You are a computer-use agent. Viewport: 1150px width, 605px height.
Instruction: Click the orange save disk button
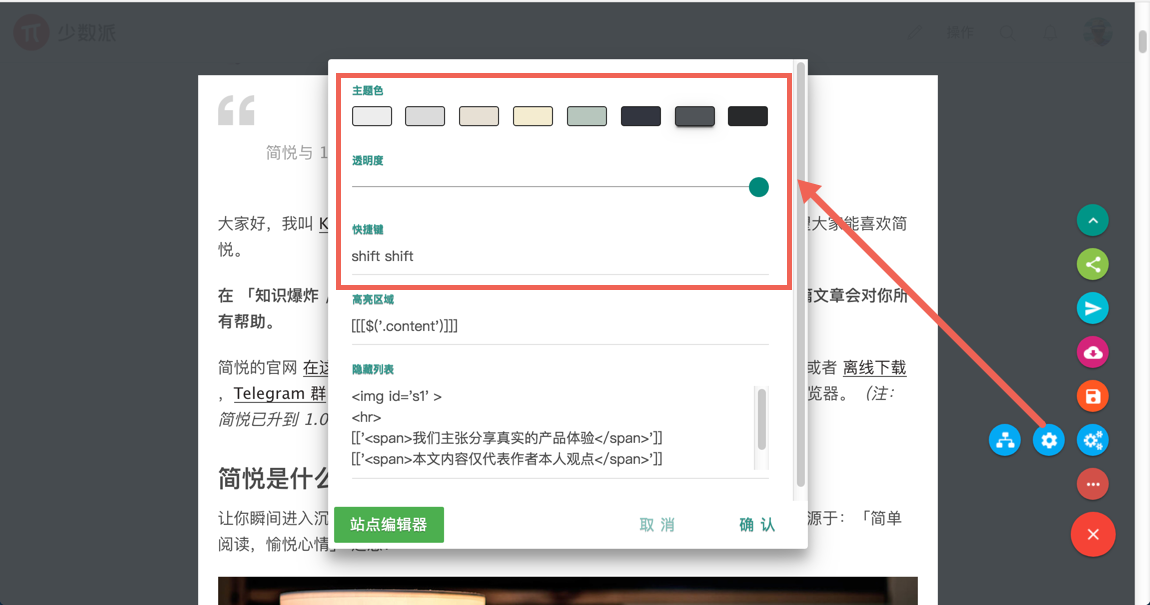[1092, 397]
